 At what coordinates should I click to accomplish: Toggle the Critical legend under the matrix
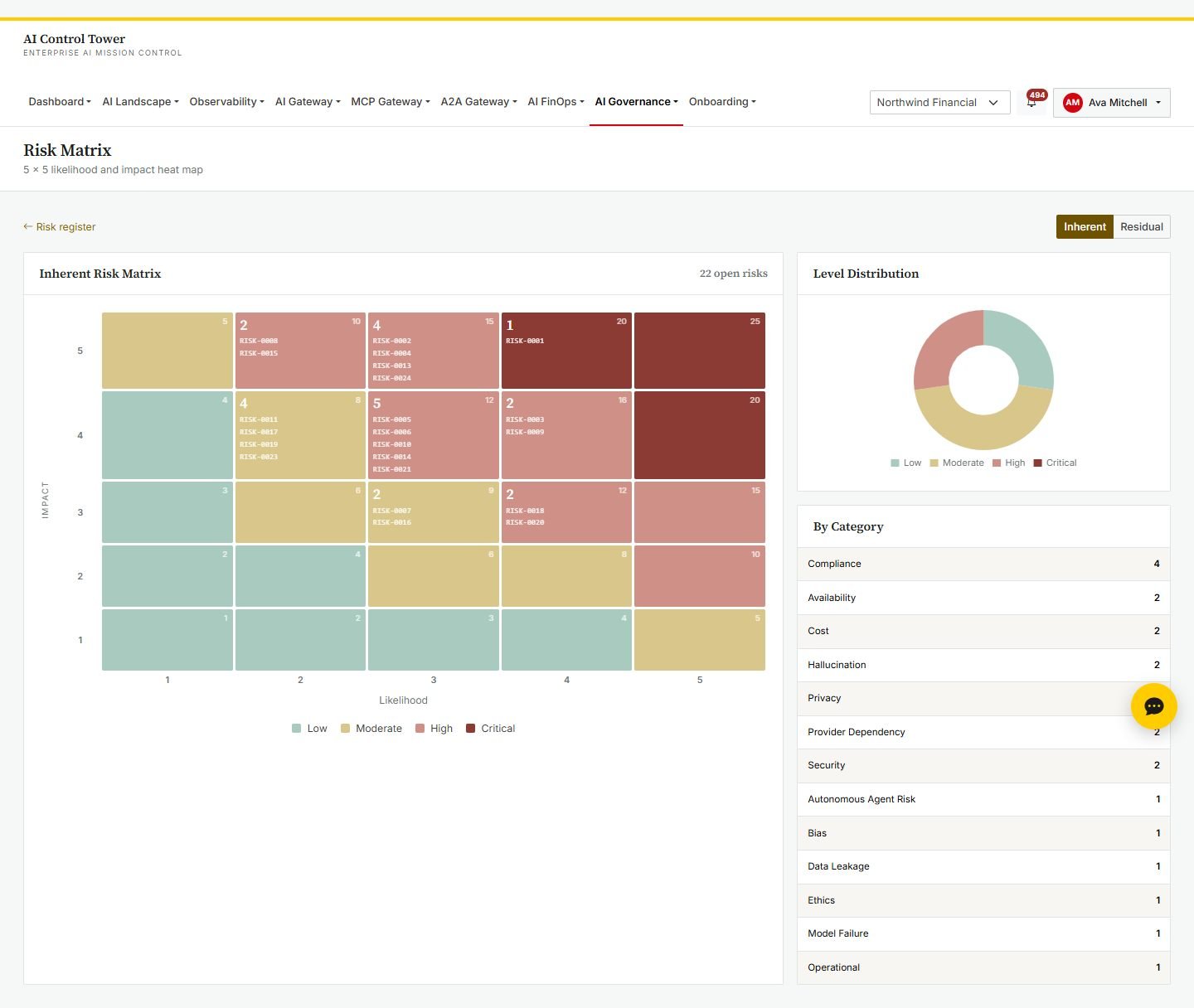(x=490, y=729)
